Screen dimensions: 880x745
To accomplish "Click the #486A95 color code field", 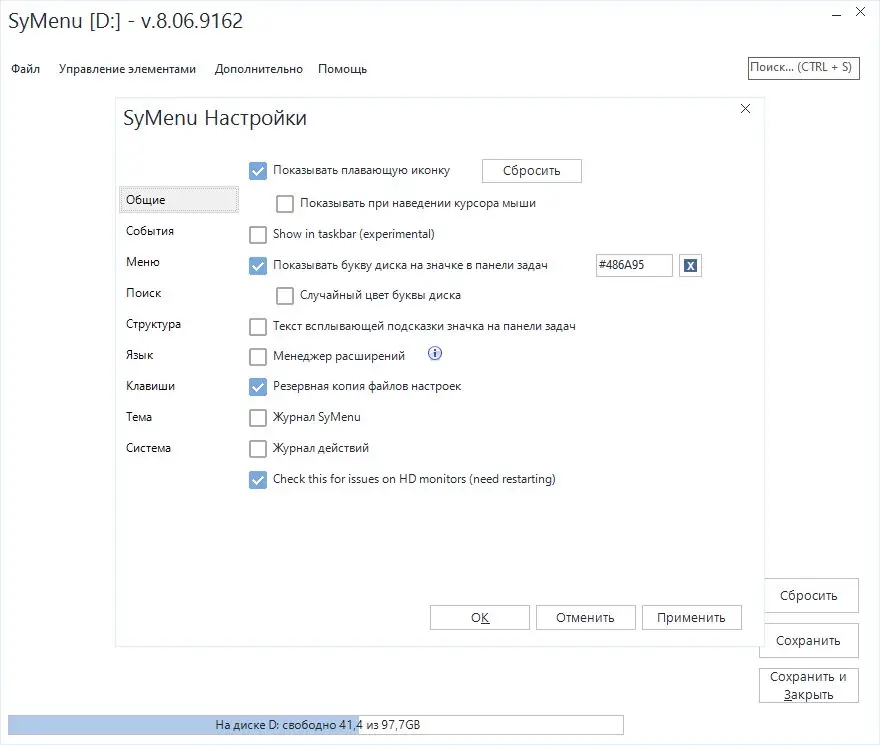I will pos(634,265).
